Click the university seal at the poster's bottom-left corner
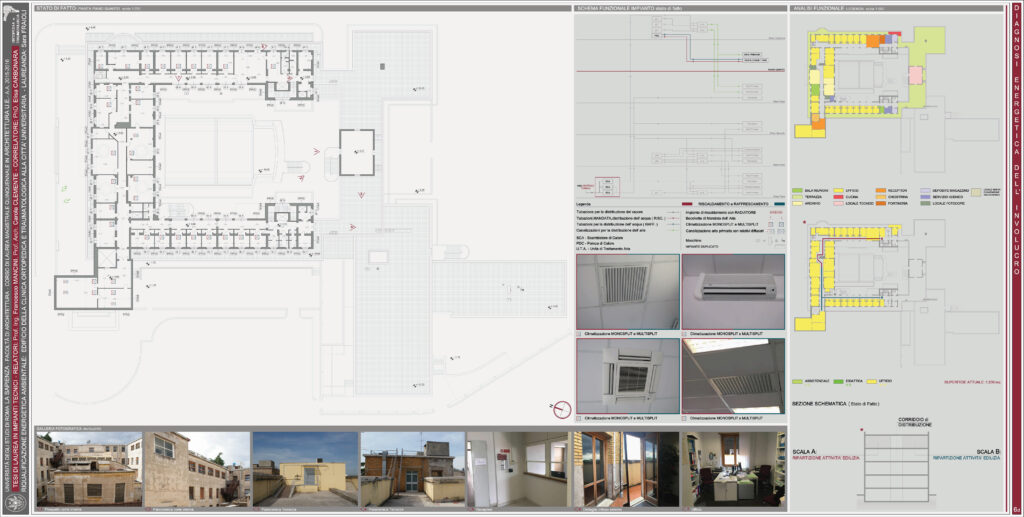1024x517 pixels. pos(14,503)
